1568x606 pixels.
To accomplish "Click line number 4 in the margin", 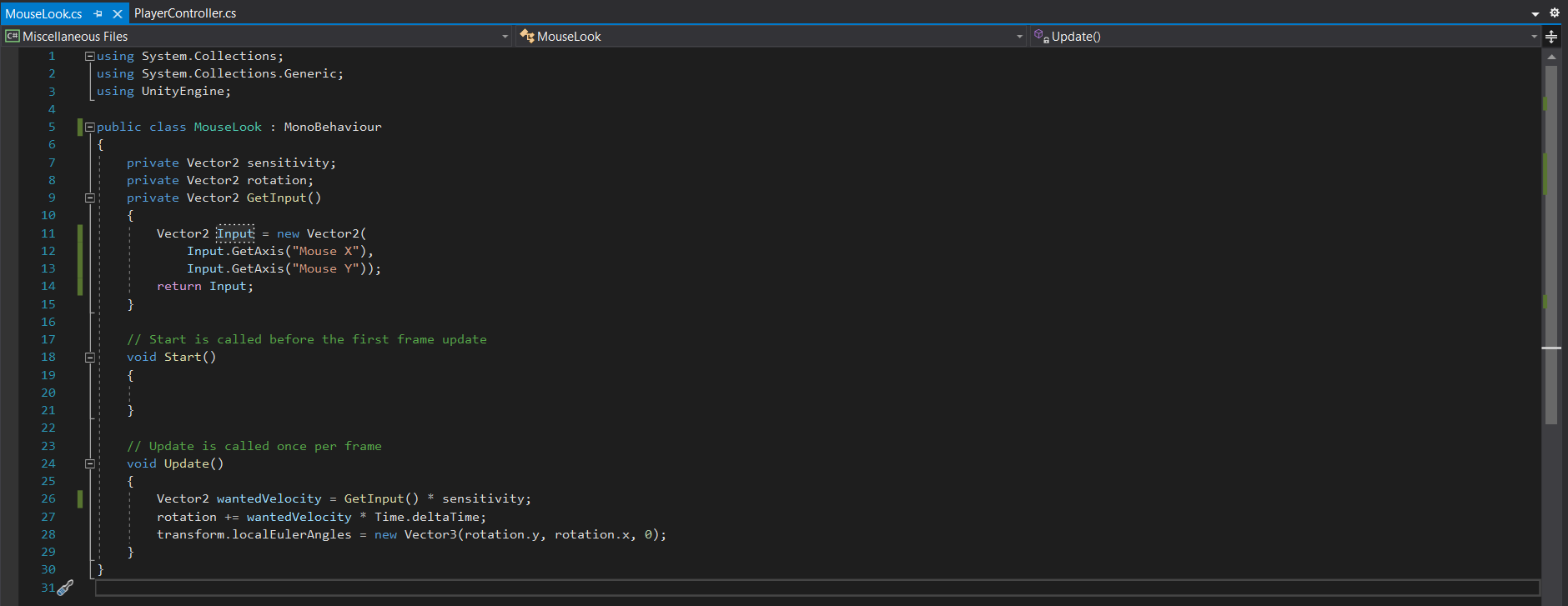I will point(52,109).
